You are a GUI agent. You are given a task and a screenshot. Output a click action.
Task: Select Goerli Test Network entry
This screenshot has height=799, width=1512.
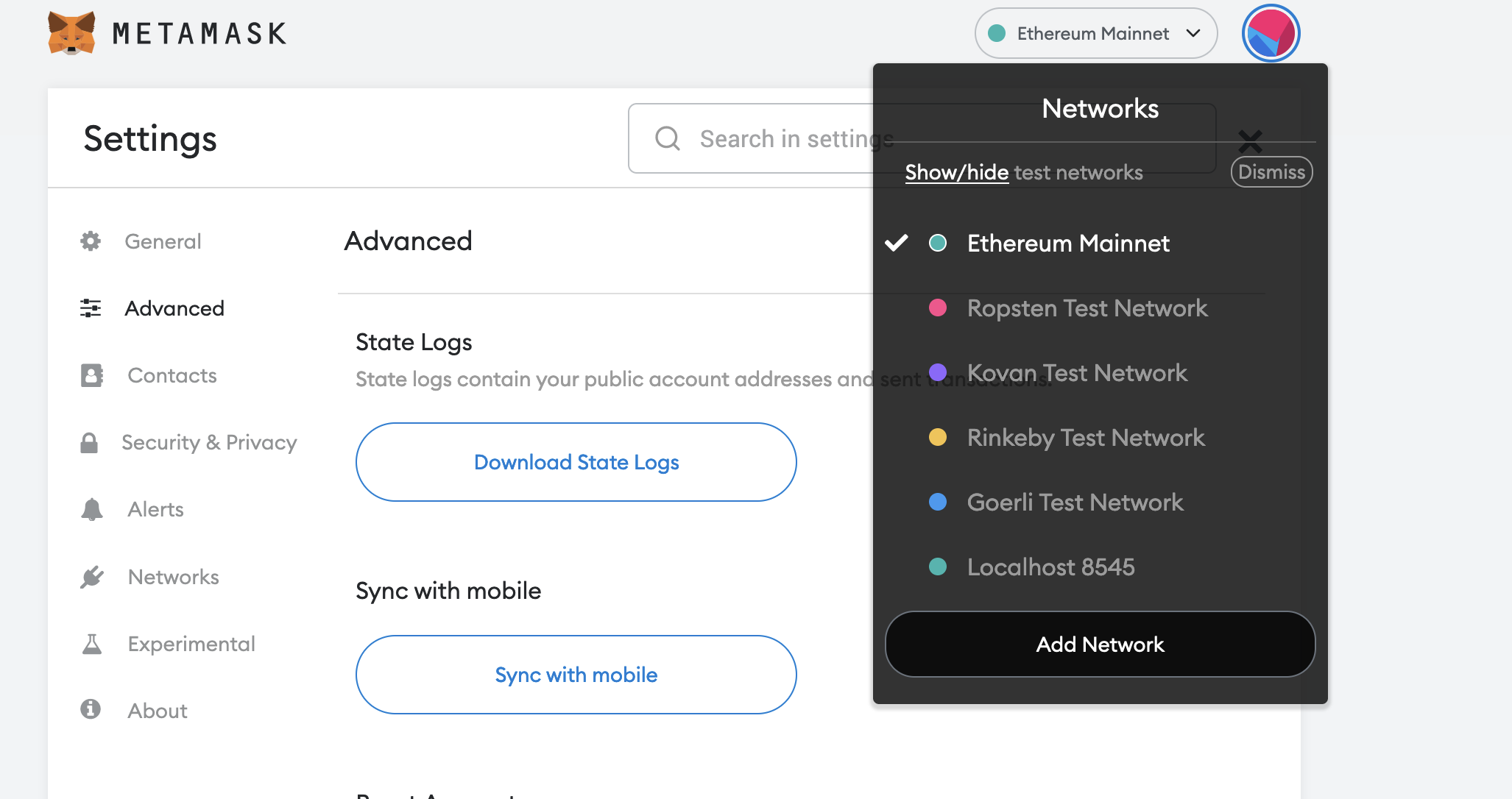click(x=1075, y=503)
